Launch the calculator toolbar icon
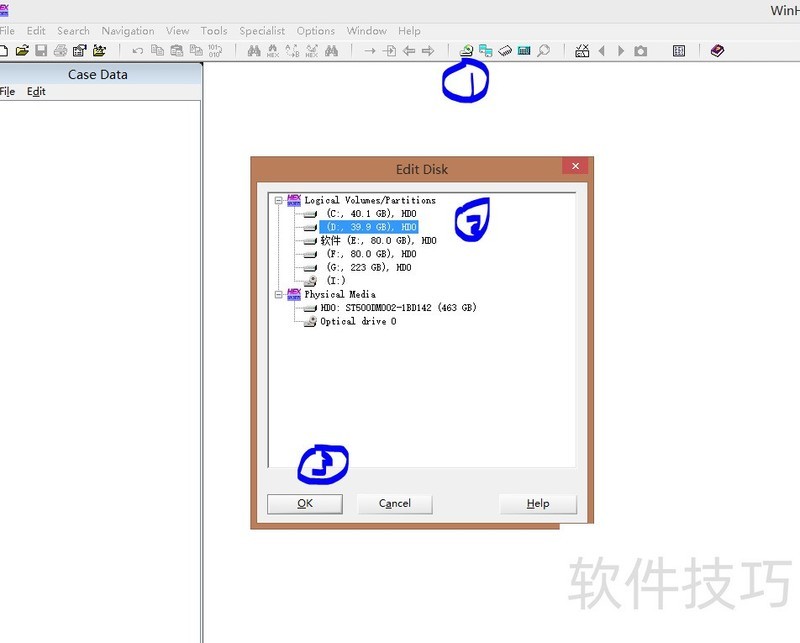The width and height of the screenshot is (800, 643). (525, 49)
